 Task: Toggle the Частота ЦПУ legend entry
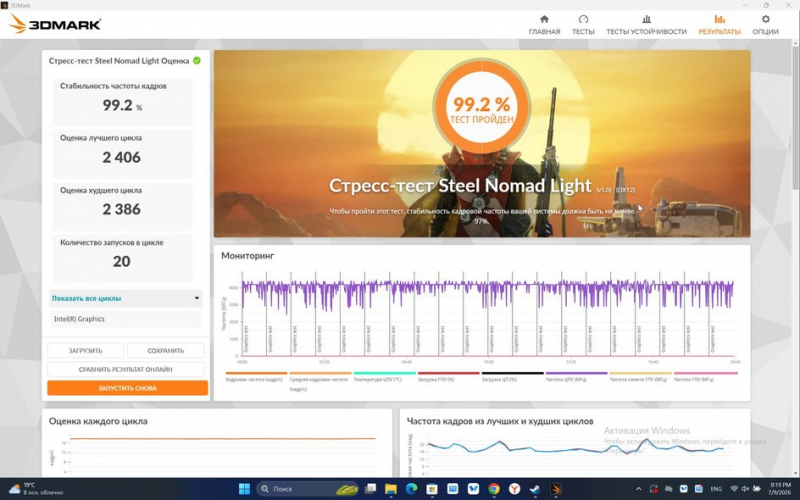point(576,377)
